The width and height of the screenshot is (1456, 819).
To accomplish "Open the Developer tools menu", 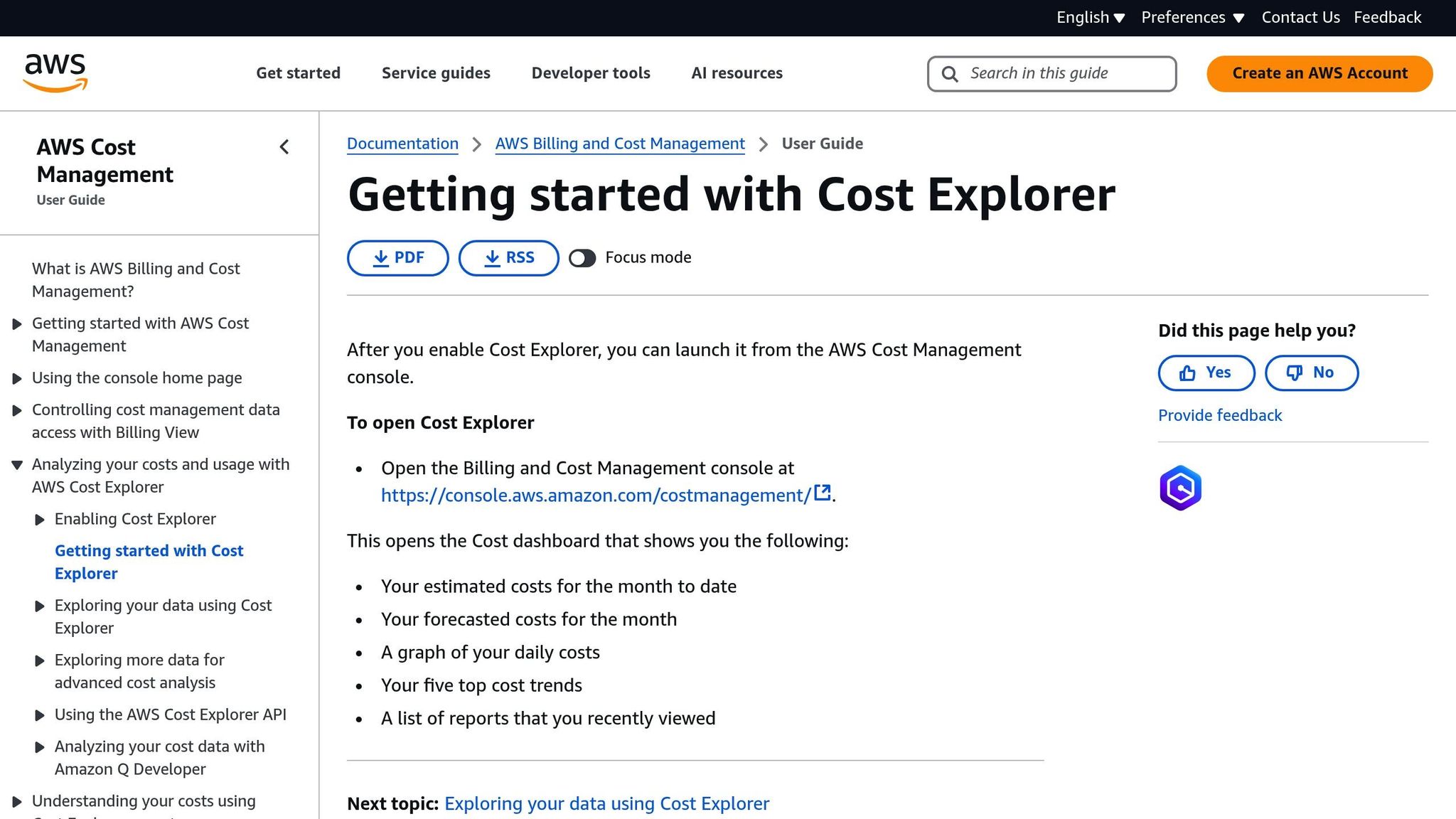I will point(590,73).
